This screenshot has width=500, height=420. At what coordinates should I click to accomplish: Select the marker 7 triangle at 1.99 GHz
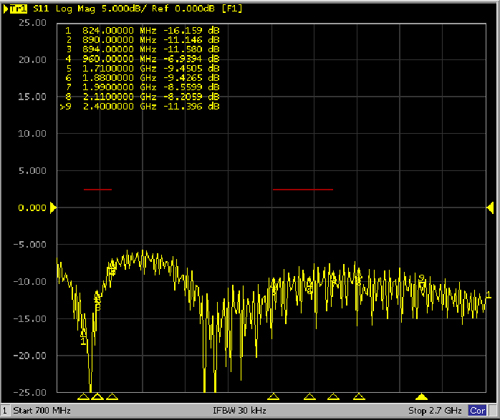333,397
